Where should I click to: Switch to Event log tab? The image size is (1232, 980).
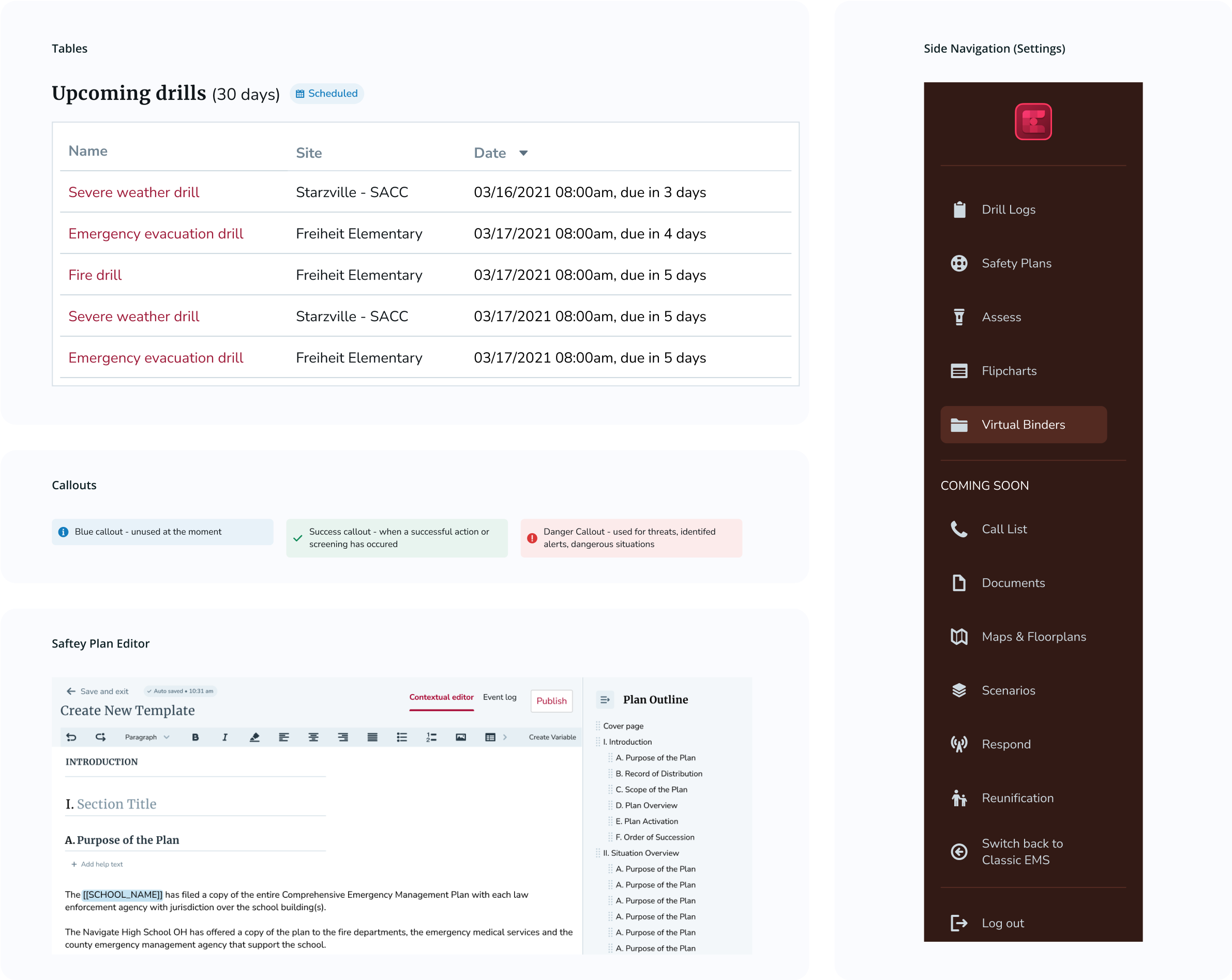coord(500,697)
